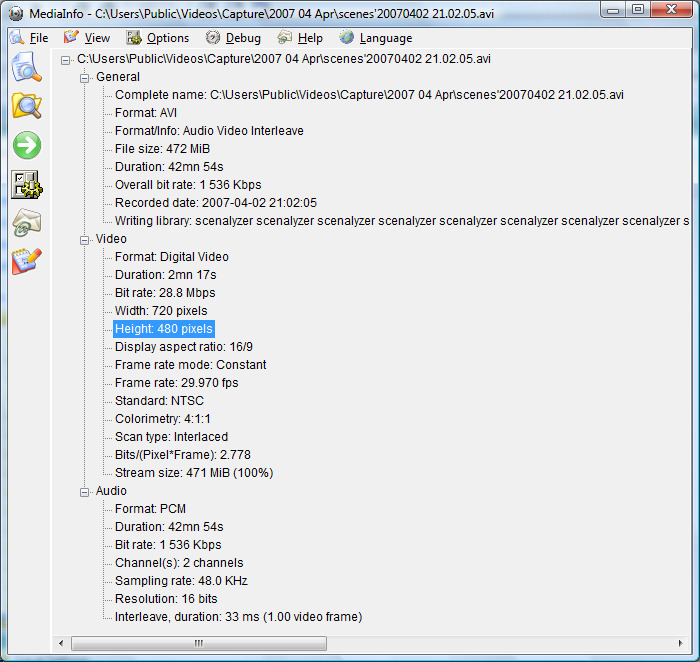This screenshot has width=700, height=662.
Task: Select 'Resolution: 16 bits' row
Action: pos(166,599)
